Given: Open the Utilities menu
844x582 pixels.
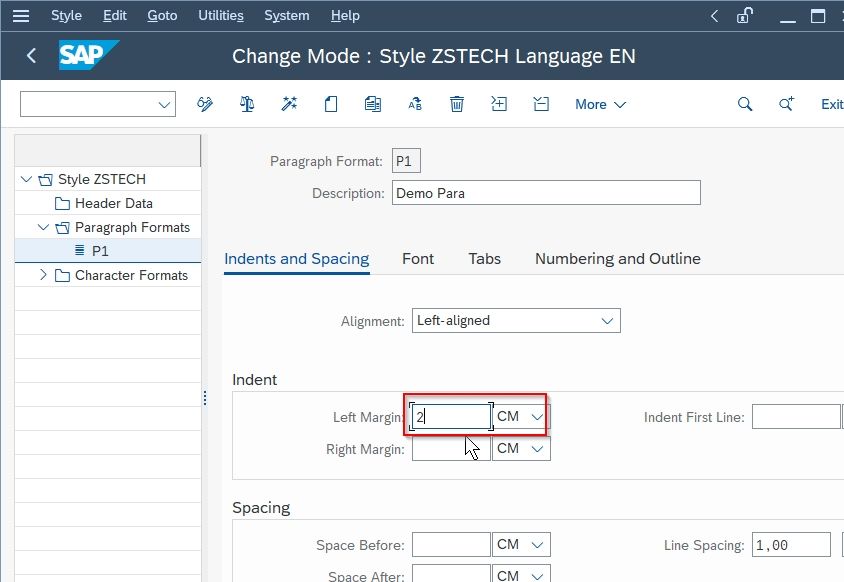Looking at the screenshot, I should pos(221,16).
